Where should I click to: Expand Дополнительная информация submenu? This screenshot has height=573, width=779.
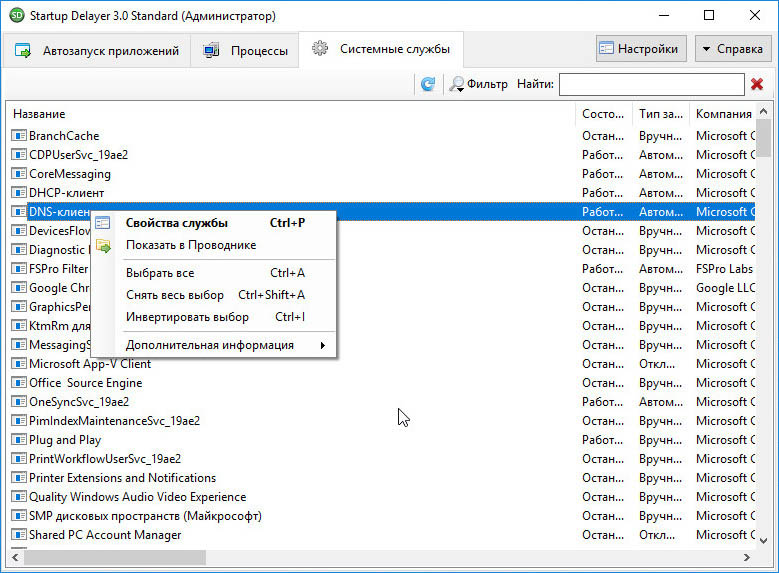214,345
